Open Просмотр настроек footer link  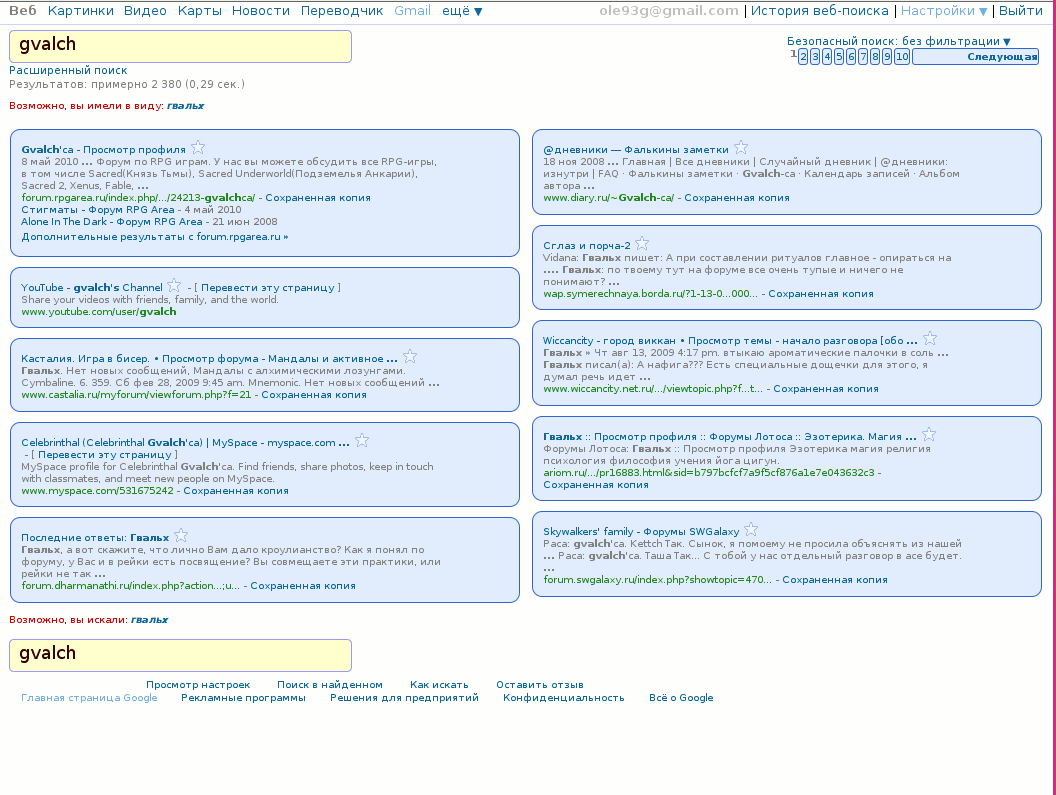(x=198, y=685)
